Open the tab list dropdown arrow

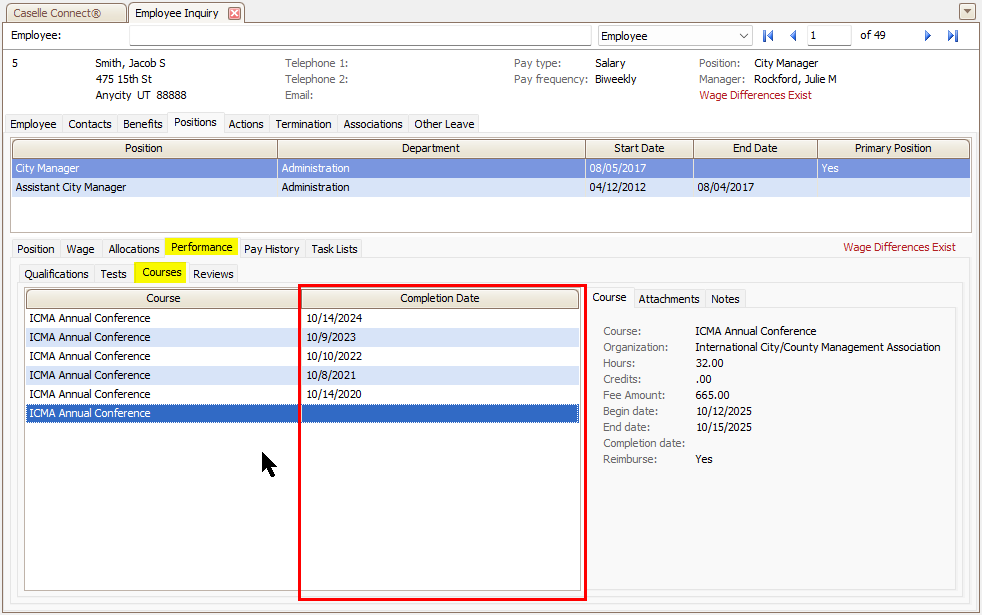(x=967, y=12)
